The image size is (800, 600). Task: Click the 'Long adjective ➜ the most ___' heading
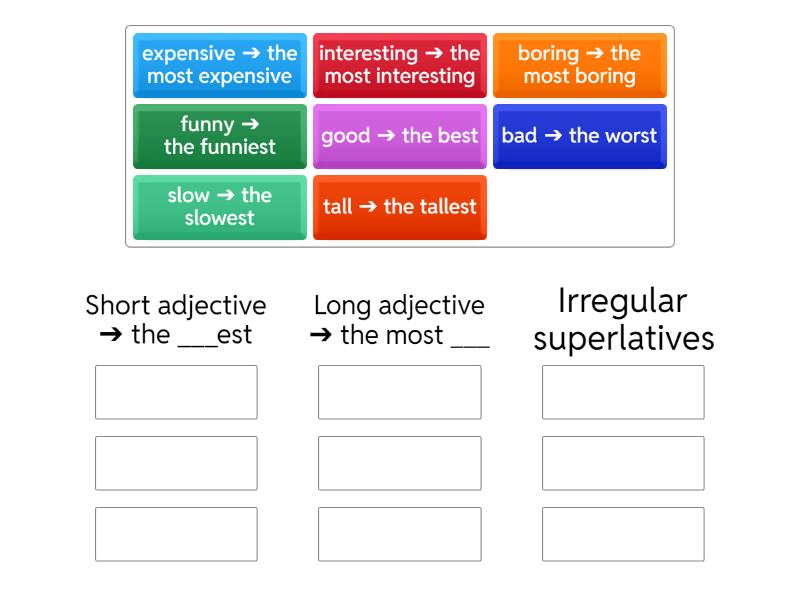pos(399,320)
